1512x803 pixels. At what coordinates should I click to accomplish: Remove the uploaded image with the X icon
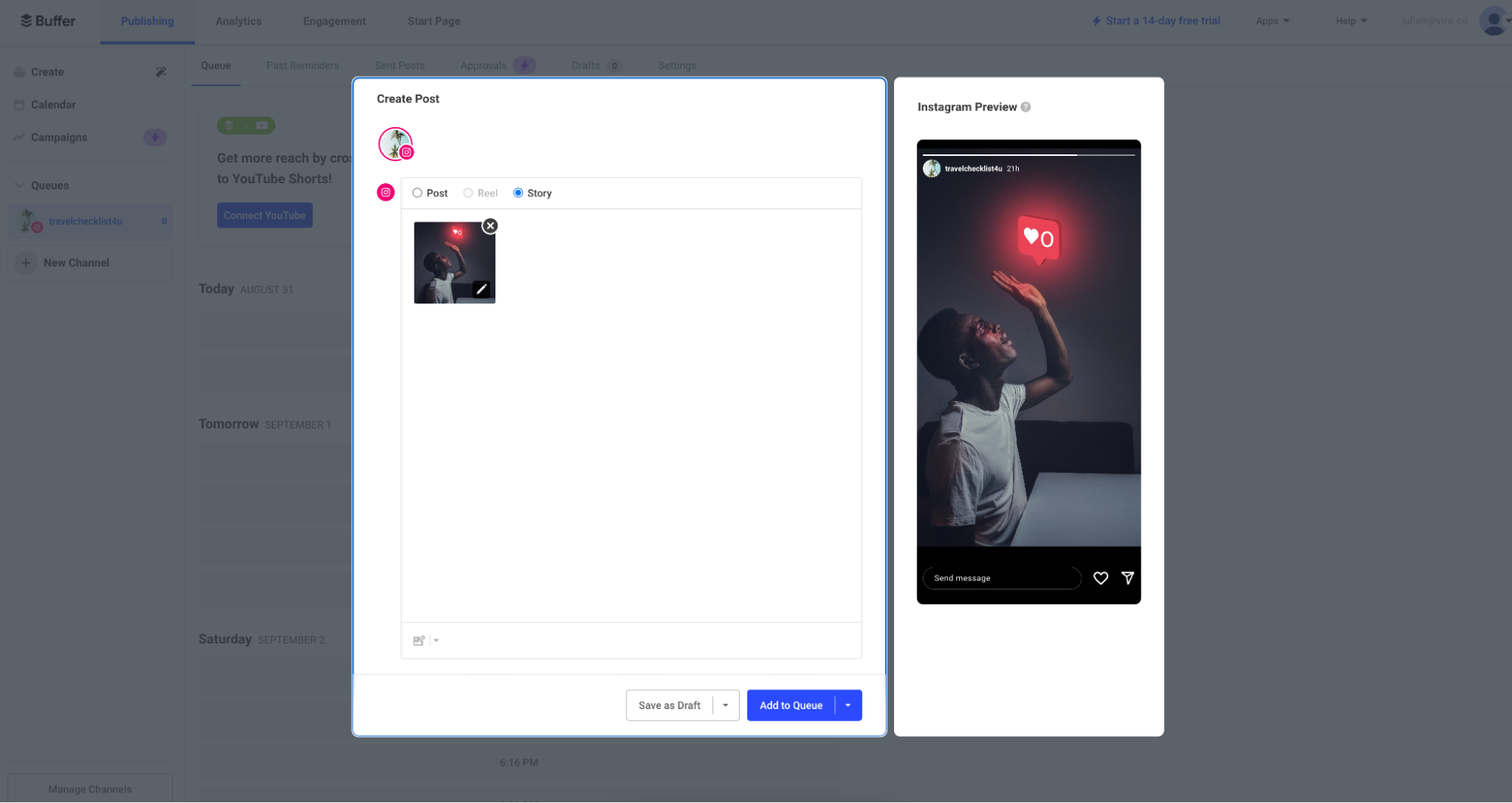[x=490, y=226]
